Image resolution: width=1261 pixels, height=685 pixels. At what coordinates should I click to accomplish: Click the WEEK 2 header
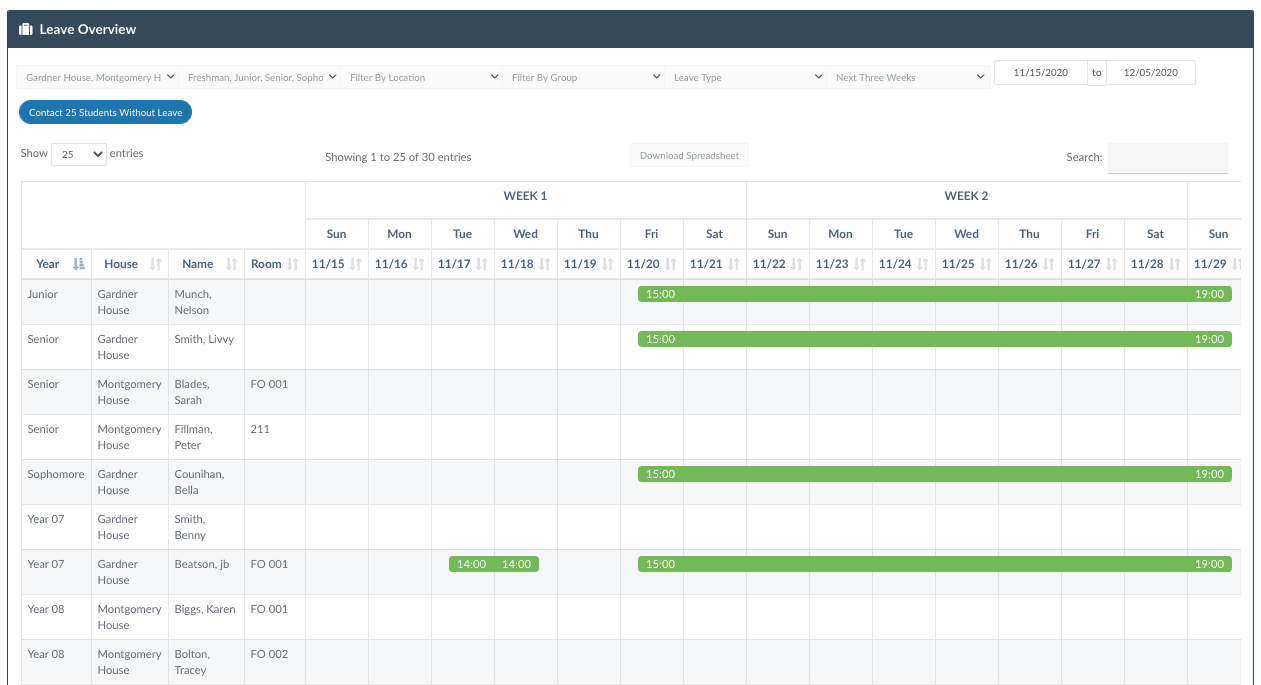pos(966,196)
